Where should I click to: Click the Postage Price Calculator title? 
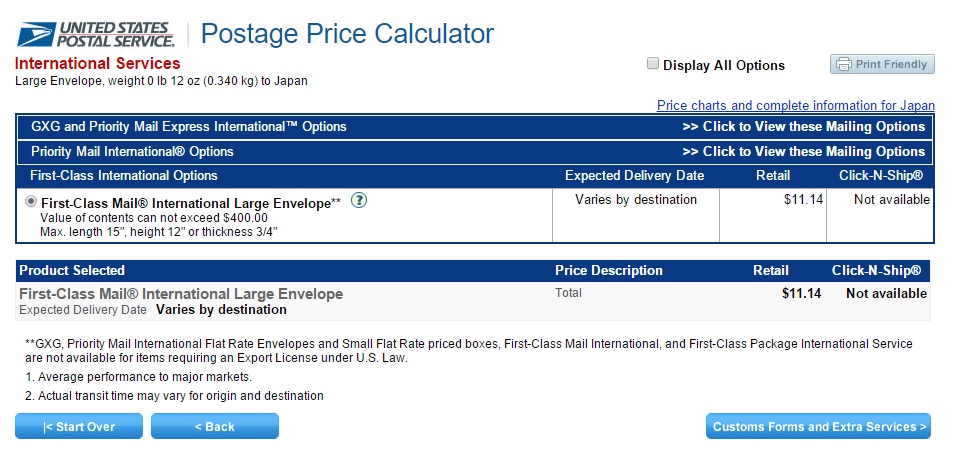[x=347, y=34]
